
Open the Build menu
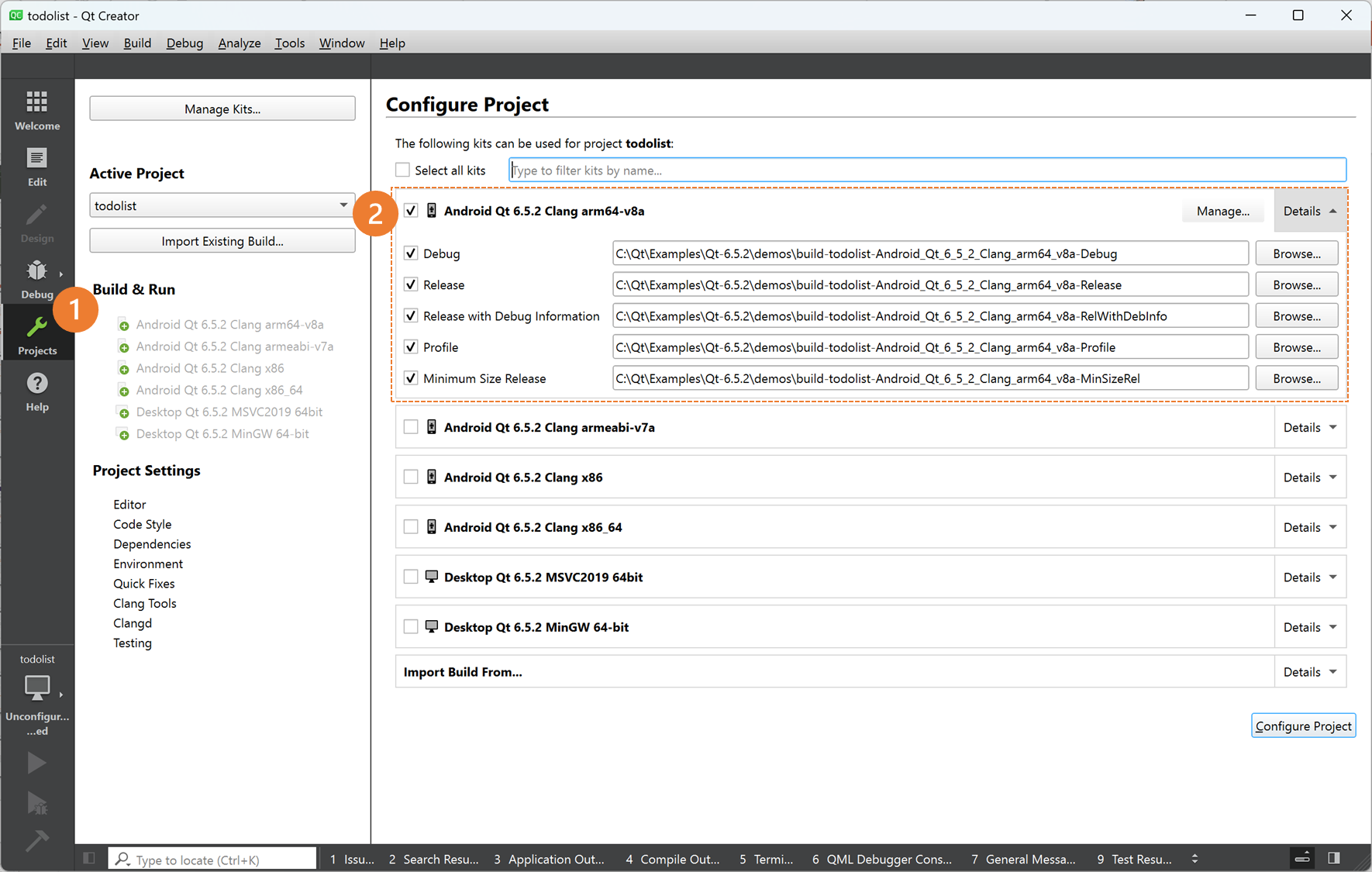point(137,43)
